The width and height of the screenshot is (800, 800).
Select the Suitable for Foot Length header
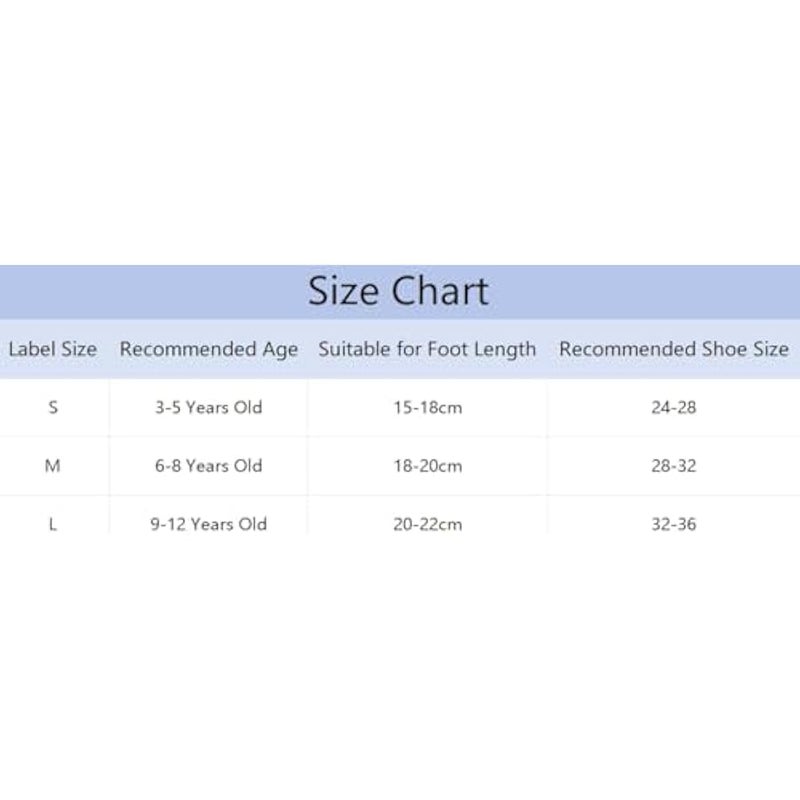427,349
